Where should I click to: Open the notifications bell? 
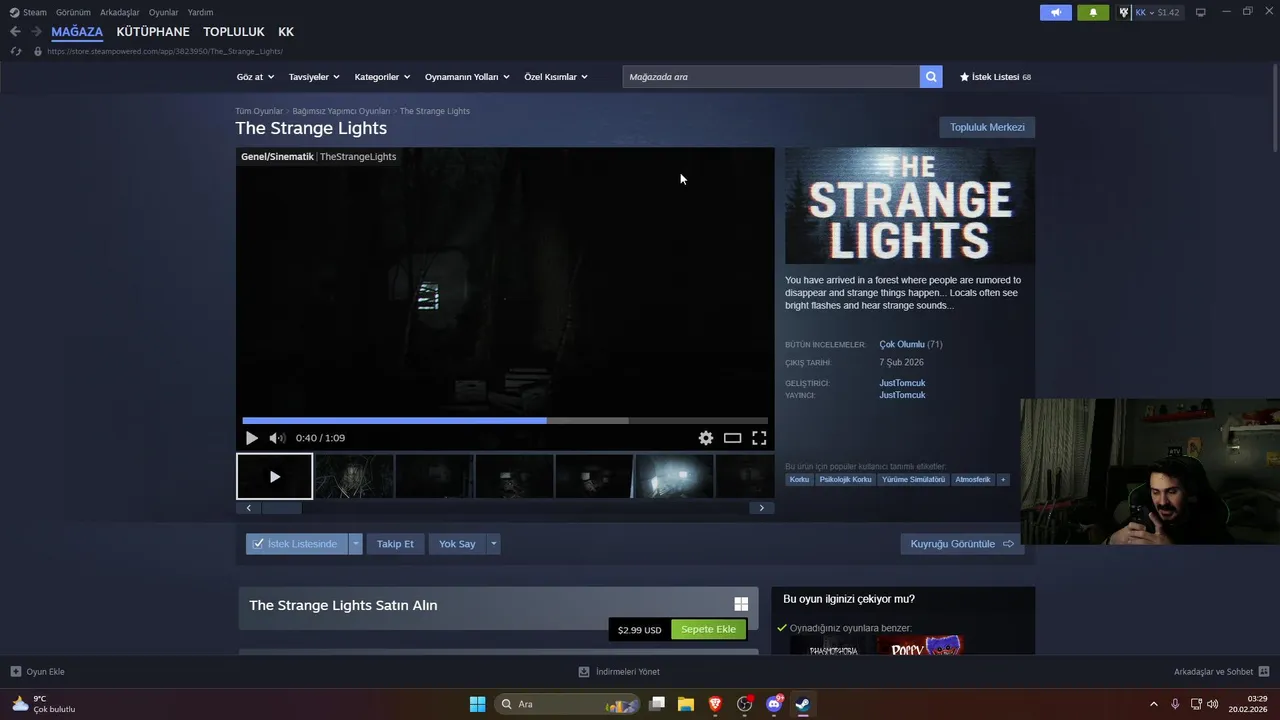(1093, 13)
